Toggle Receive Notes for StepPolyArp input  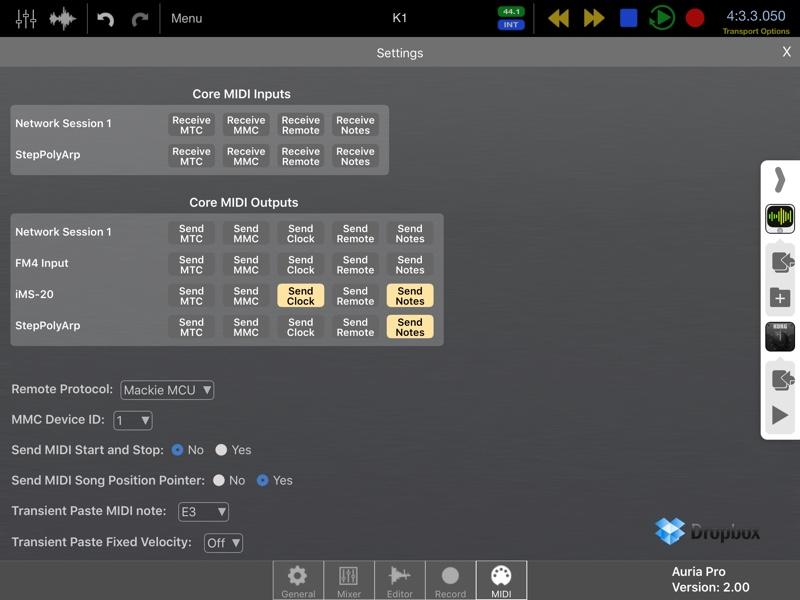[x=355, y=156]
